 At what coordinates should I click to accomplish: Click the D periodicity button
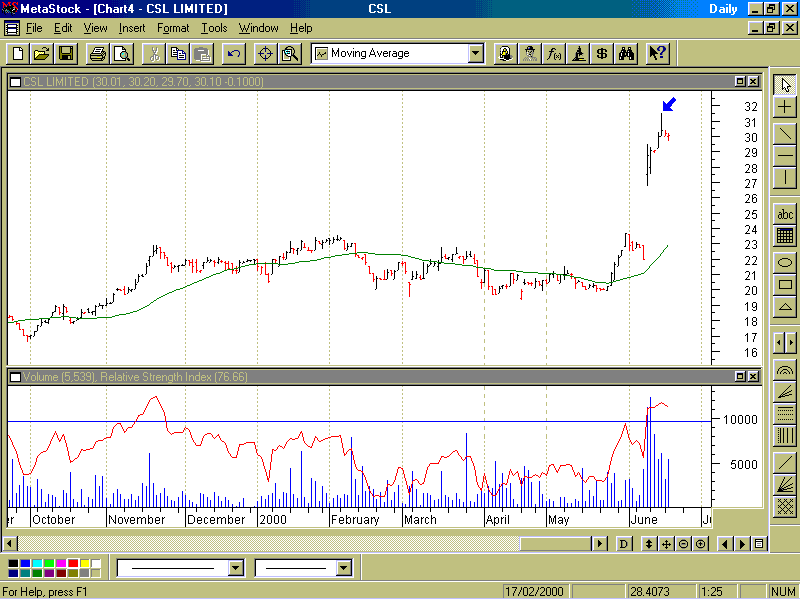pos(623,544)
